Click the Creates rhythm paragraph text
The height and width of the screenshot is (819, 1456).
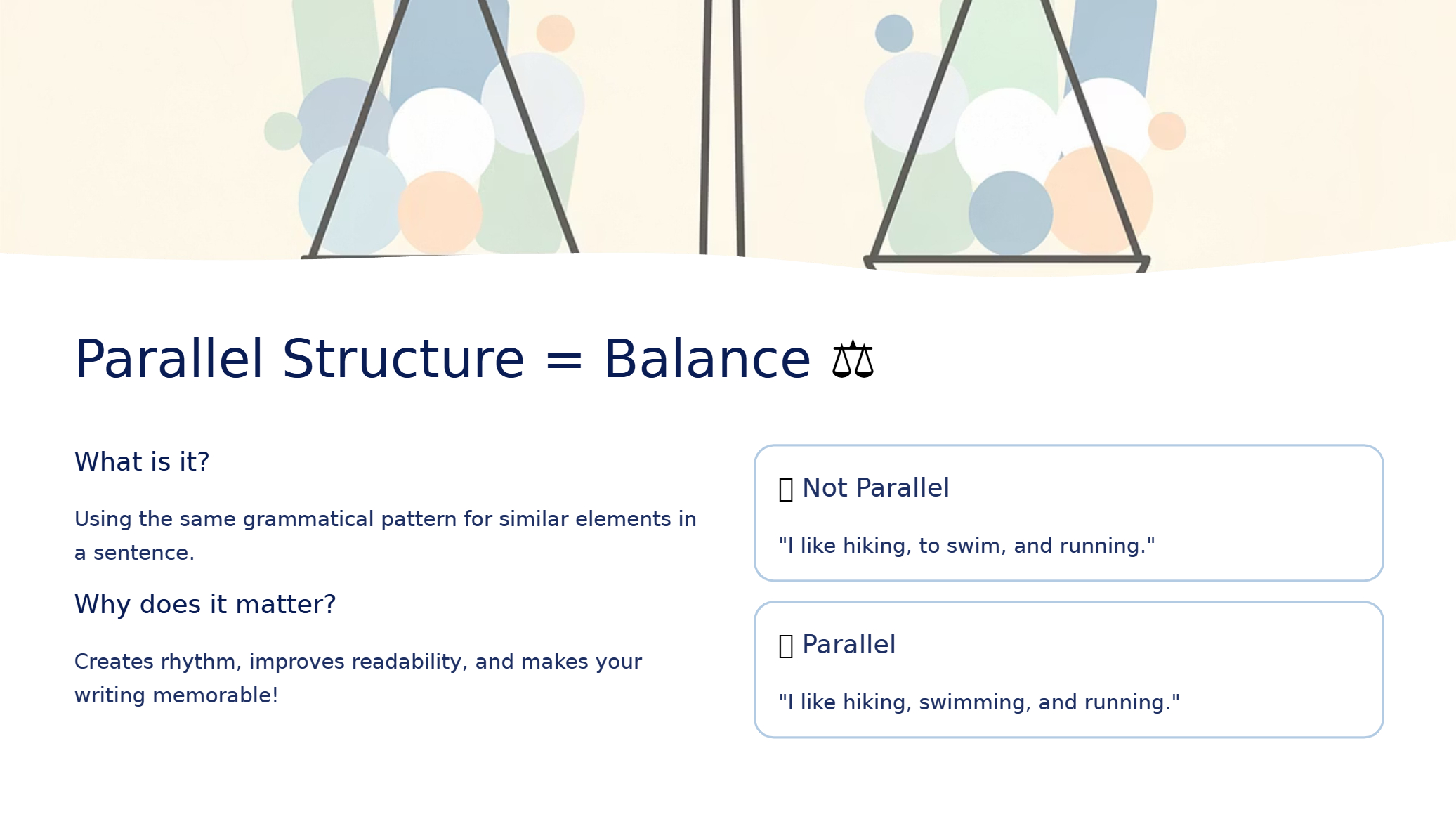(x=358, y=679)
